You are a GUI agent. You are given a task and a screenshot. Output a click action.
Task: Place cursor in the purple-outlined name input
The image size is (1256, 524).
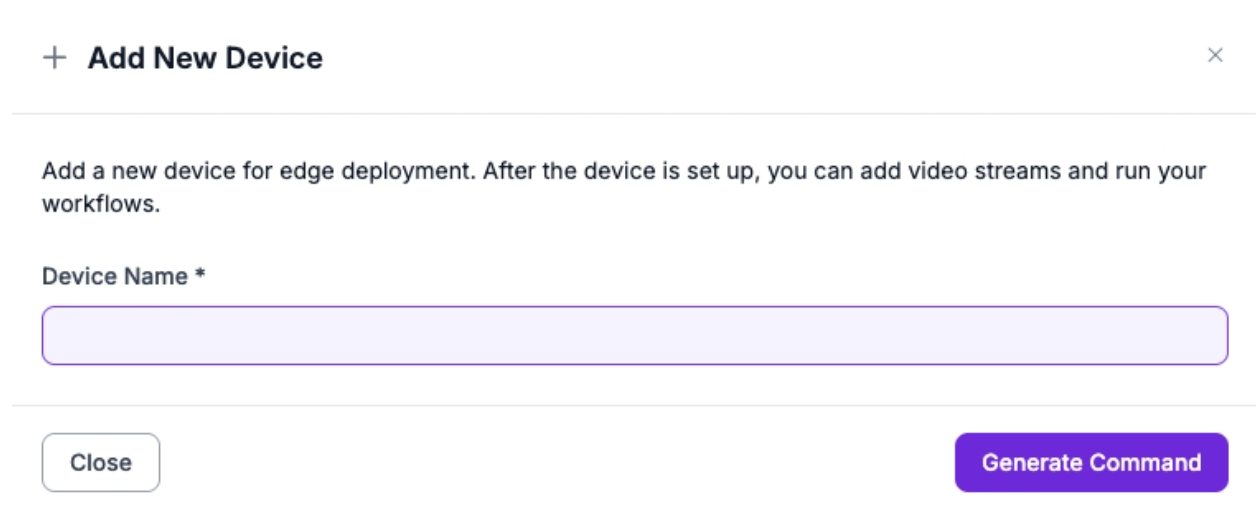(634, 336)
